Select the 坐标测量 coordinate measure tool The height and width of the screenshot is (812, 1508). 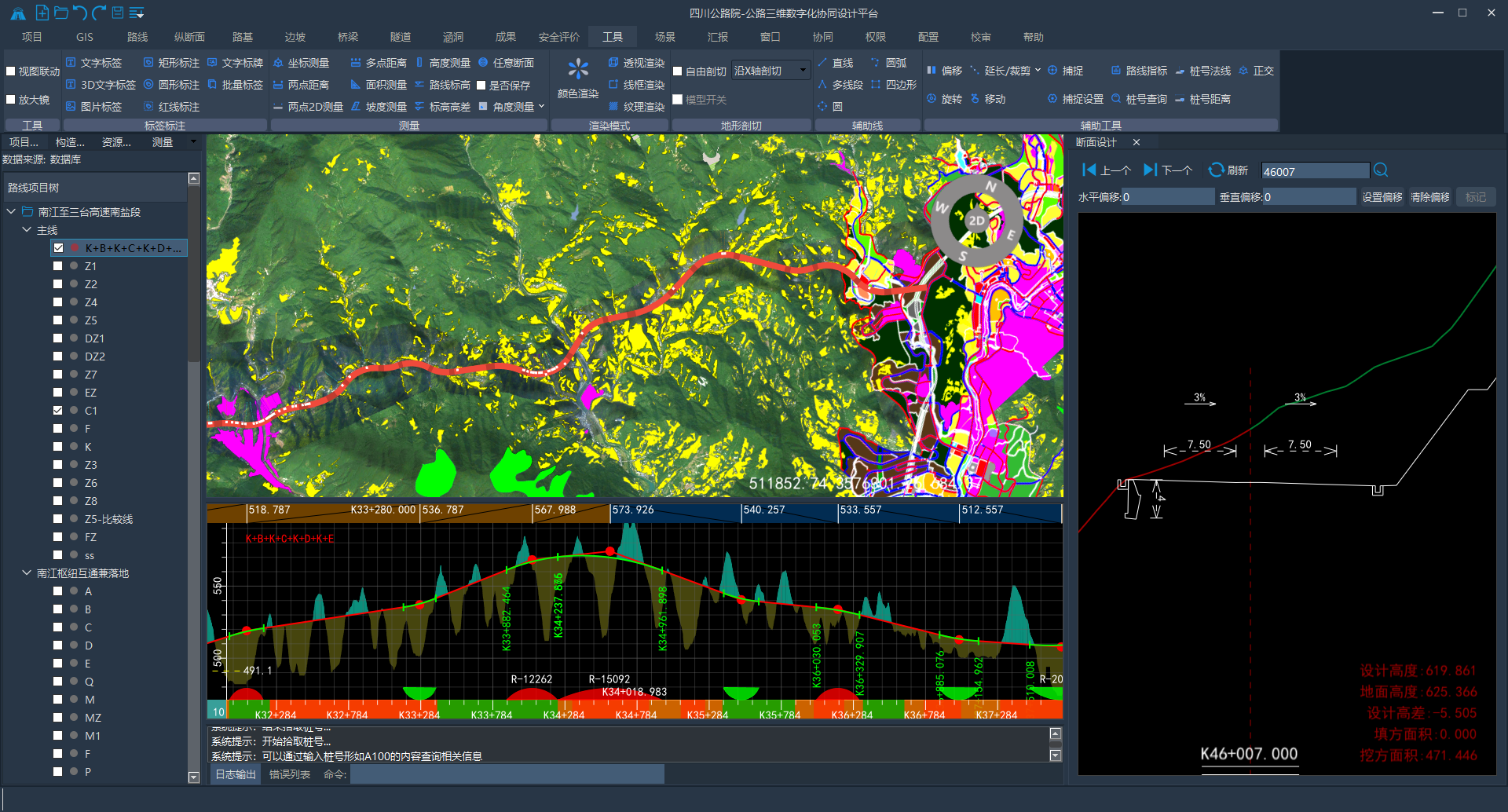[x=301, y=63]
